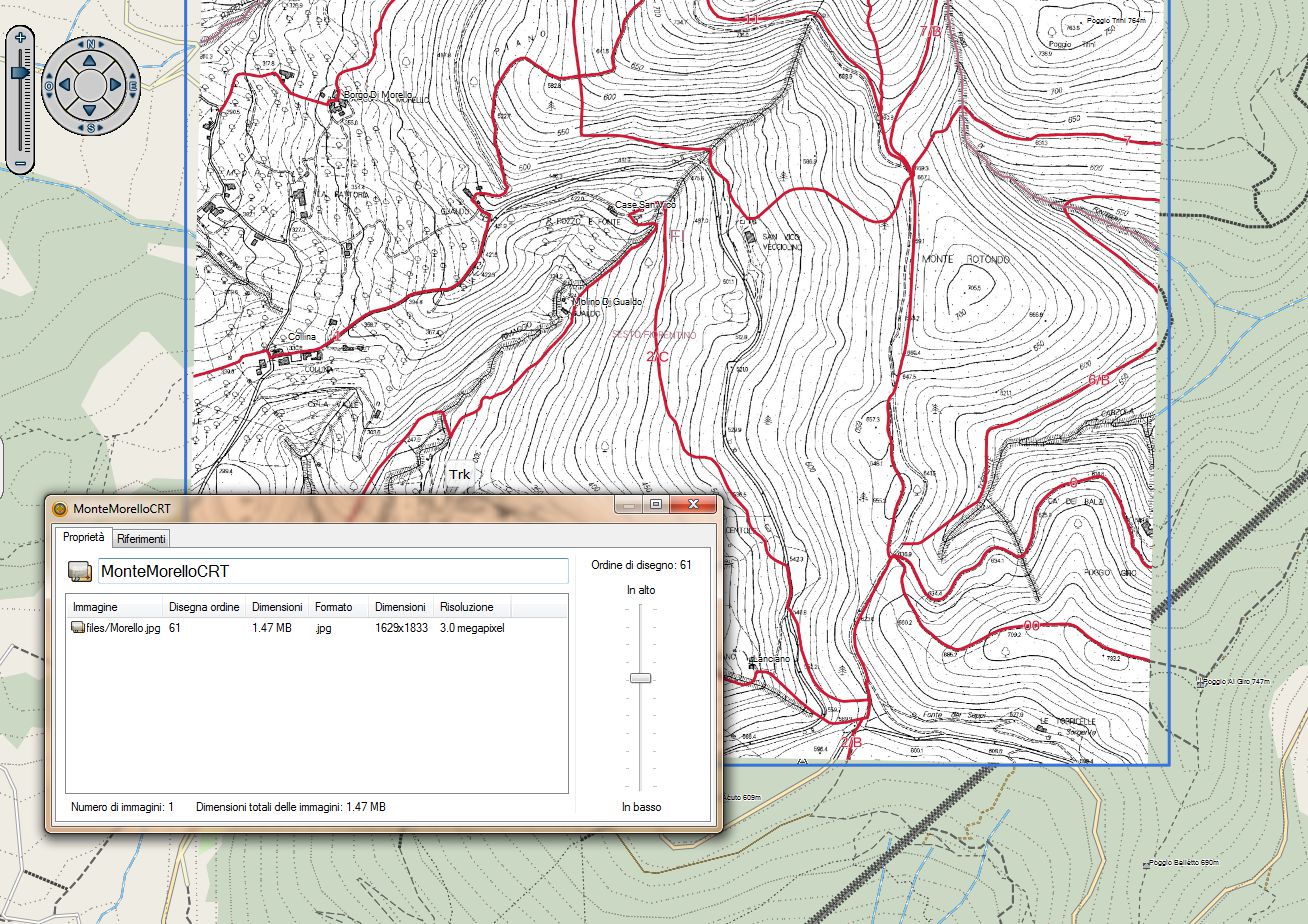Close the MonteMorelloCRT dialog
Viewport: 1308px width, 924px height.
(695, 505)
